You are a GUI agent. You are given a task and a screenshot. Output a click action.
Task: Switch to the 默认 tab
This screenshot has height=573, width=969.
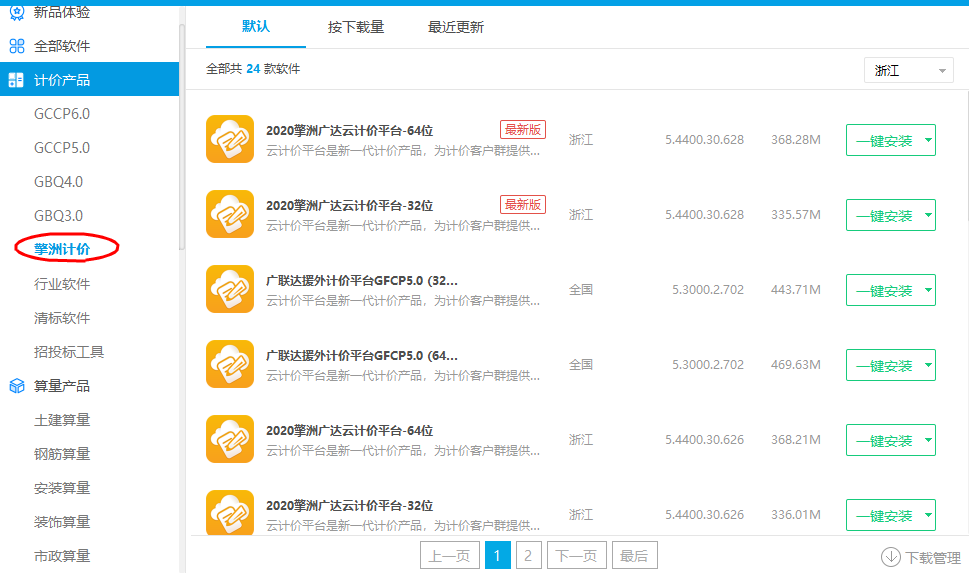(x=256, y=26)
